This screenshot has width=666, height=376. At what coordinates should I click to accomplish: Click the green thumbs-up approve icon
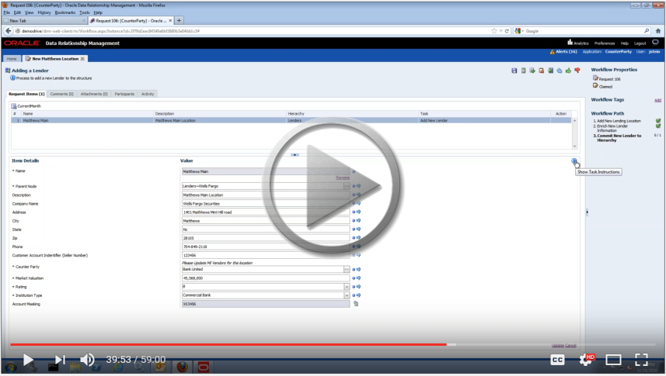(568, 71)
